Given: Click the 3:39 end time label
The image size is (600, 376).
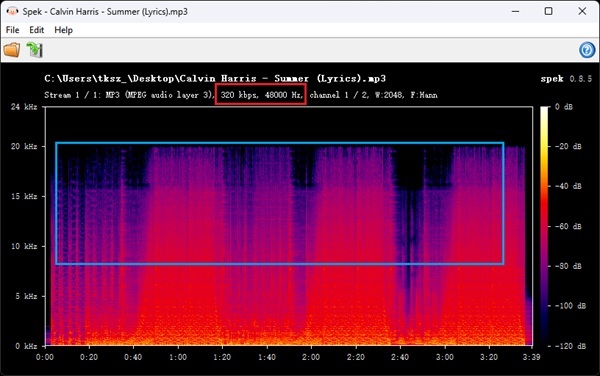Looking at the screenshot, I should (x=532, y=357).
